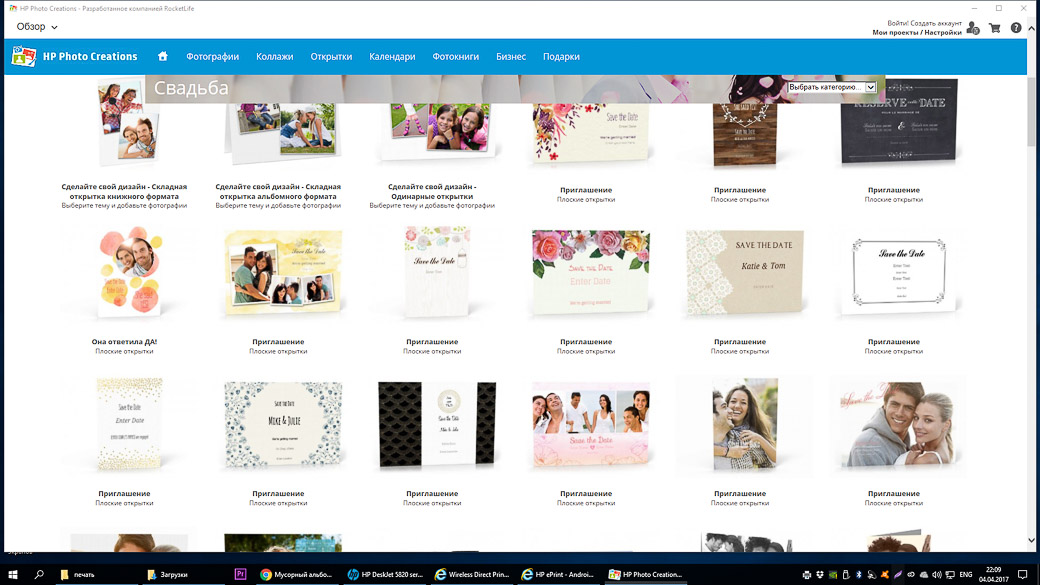Select the gold confetti Enter Date card
The height and width of the screenshot is (585, 1040).
coord(129,424)
